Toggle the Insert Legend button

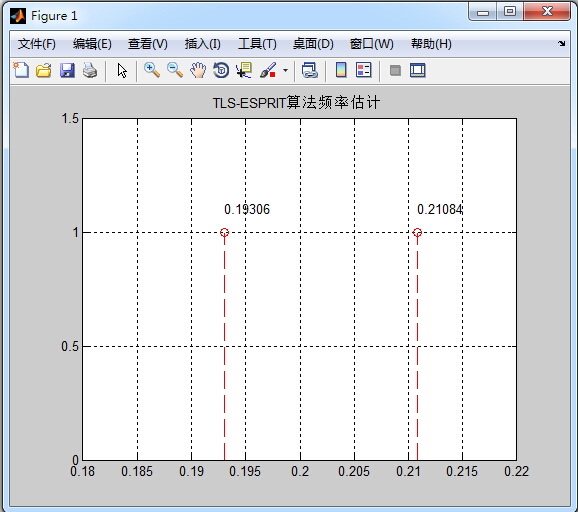coord(363,70)
